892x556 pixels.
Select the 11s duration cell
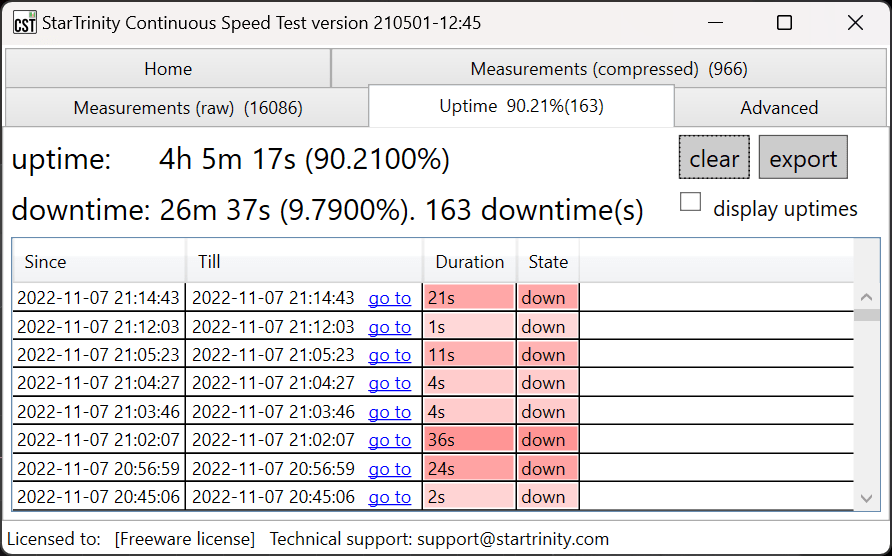pyautogui.click(x=469, y=355)
